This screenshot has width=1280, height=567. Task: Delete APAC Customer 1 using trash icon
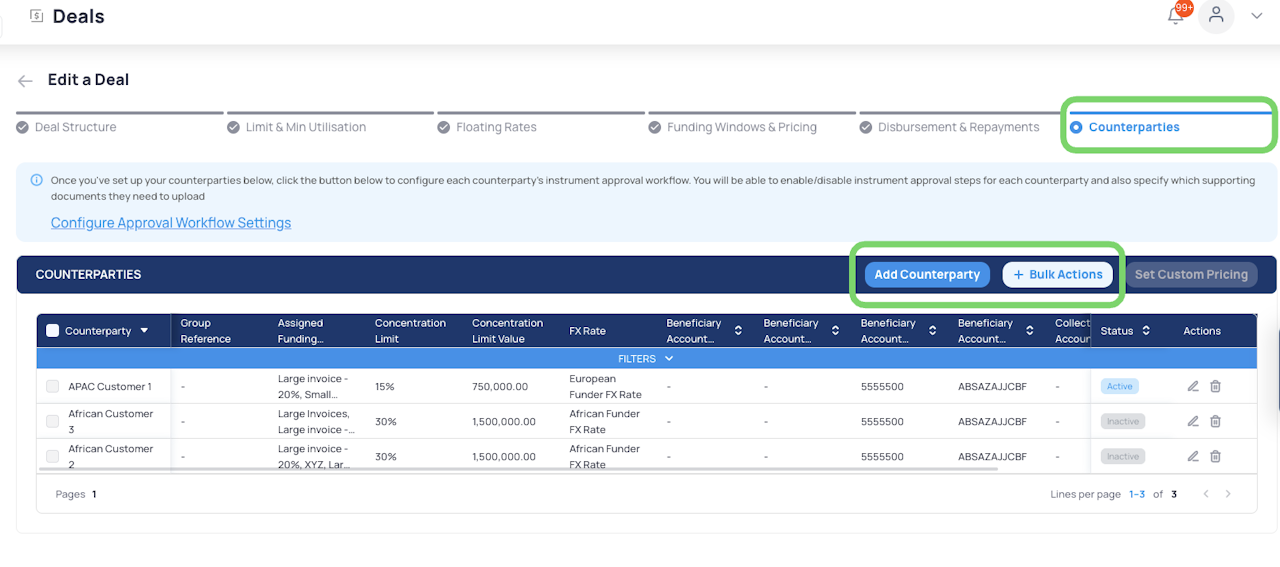point(1216,386)
